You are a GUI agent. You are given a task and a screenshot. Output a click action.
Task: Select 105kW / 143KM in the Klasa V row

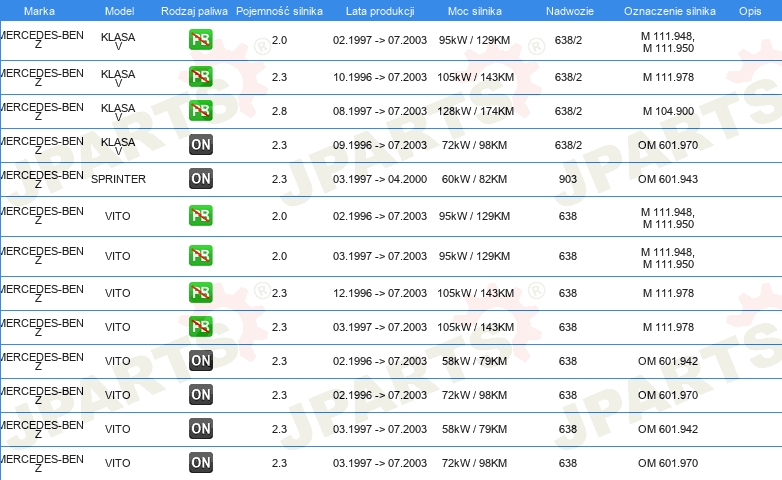475,77
